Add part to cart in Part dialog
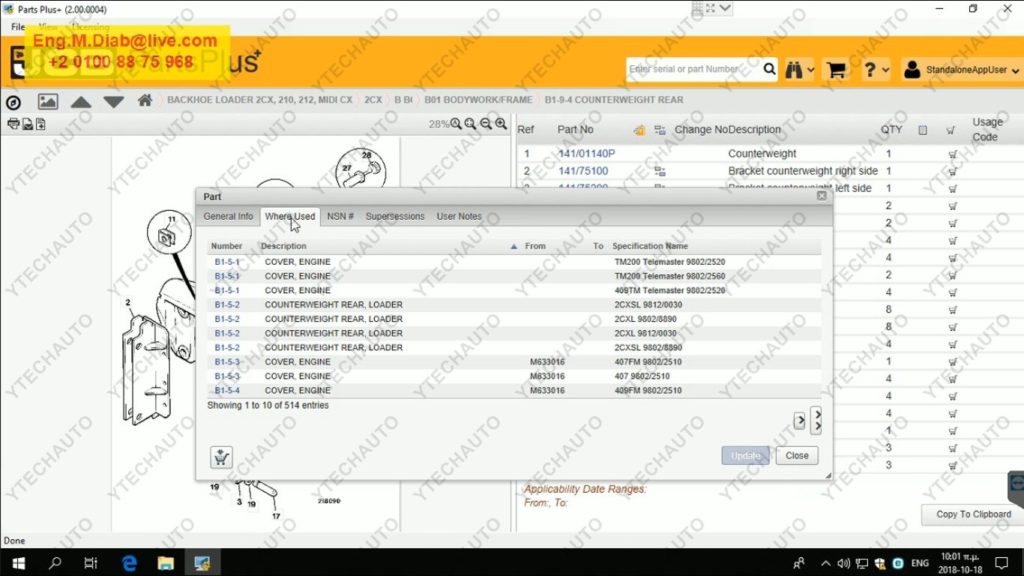This screenshot has height=576, width=1024. 221,457
